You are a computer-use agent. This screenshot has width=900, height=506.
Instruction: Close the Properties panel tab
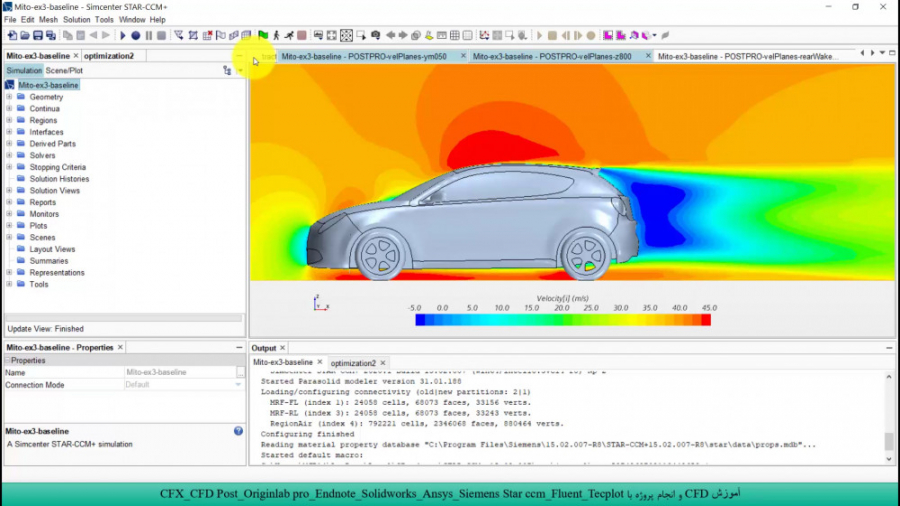click(120, 348)
